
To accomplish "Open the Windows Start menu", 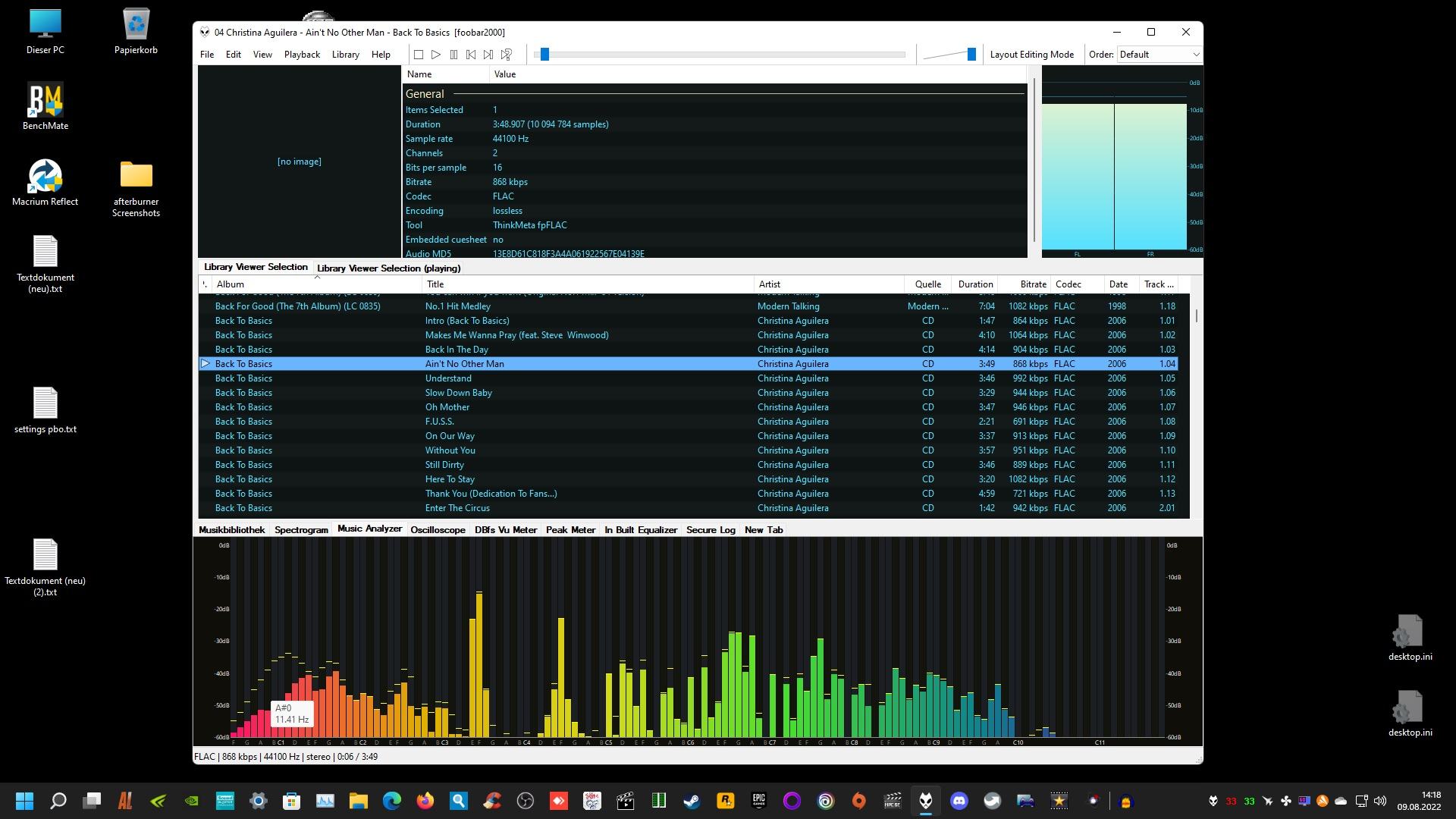I will pyautogui.click(x=24, y=801).
